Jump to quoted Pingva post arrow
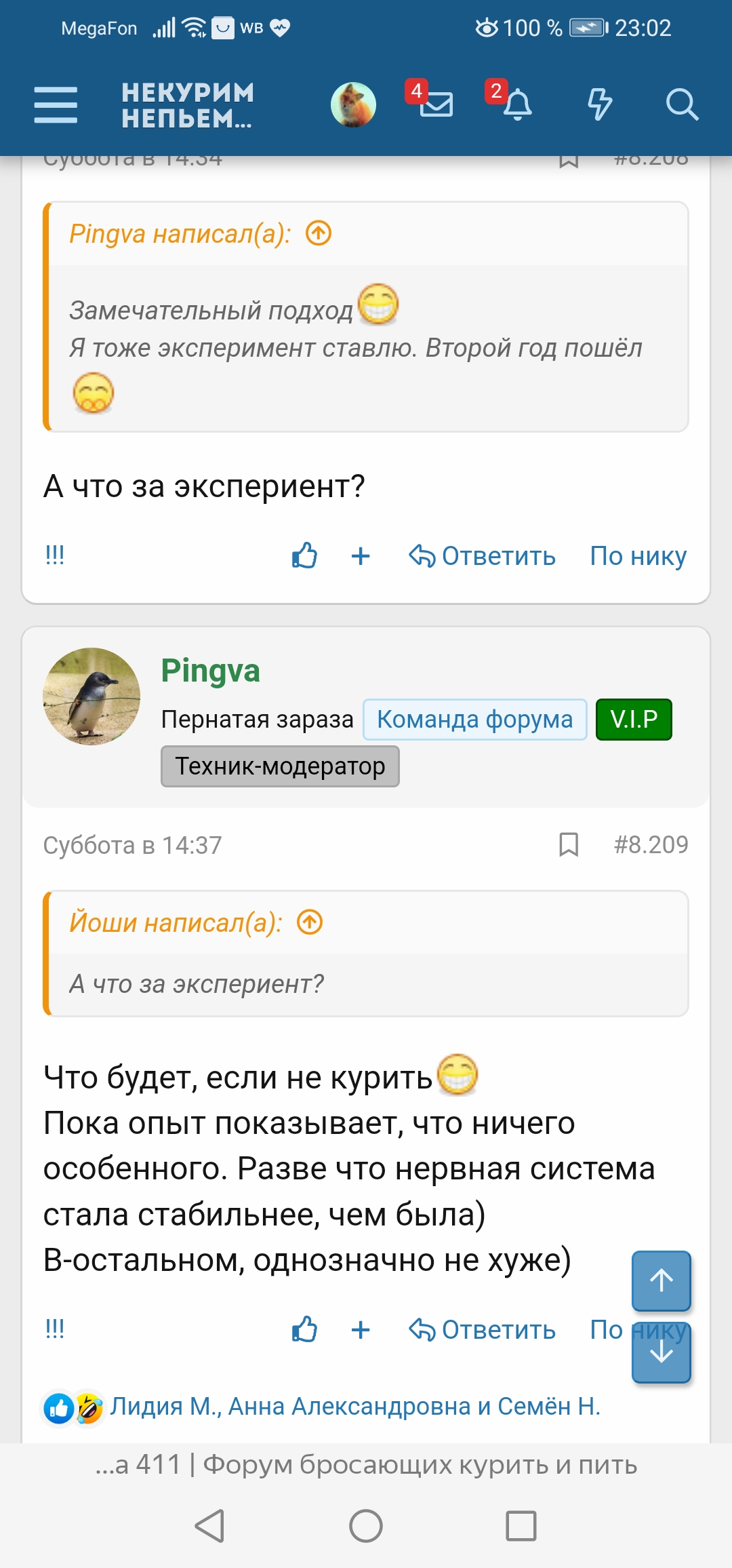 click(x=319, y=233)
